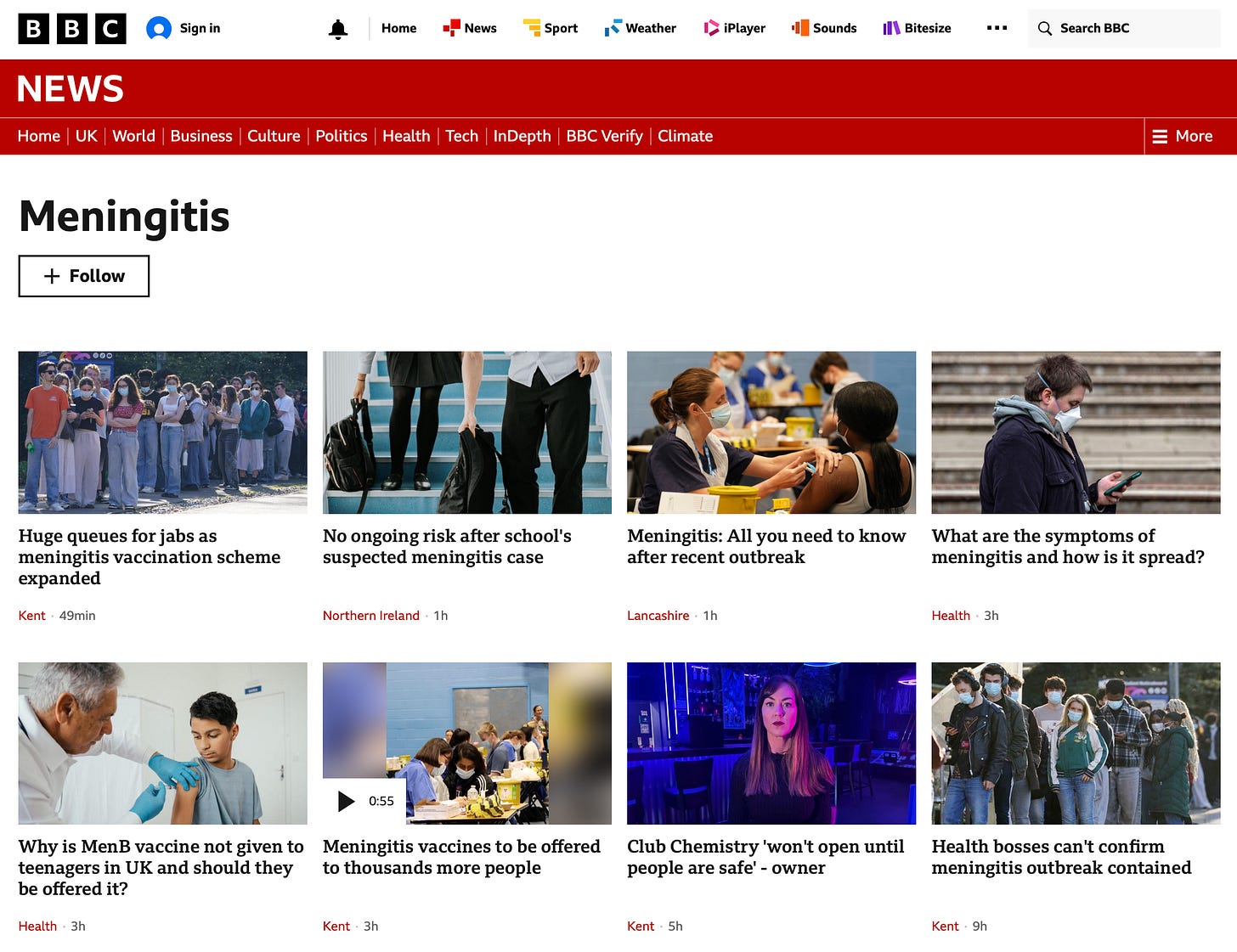Screen dimensions: 1237x952
Task: Open the Business section
Action: click(201, 137)
